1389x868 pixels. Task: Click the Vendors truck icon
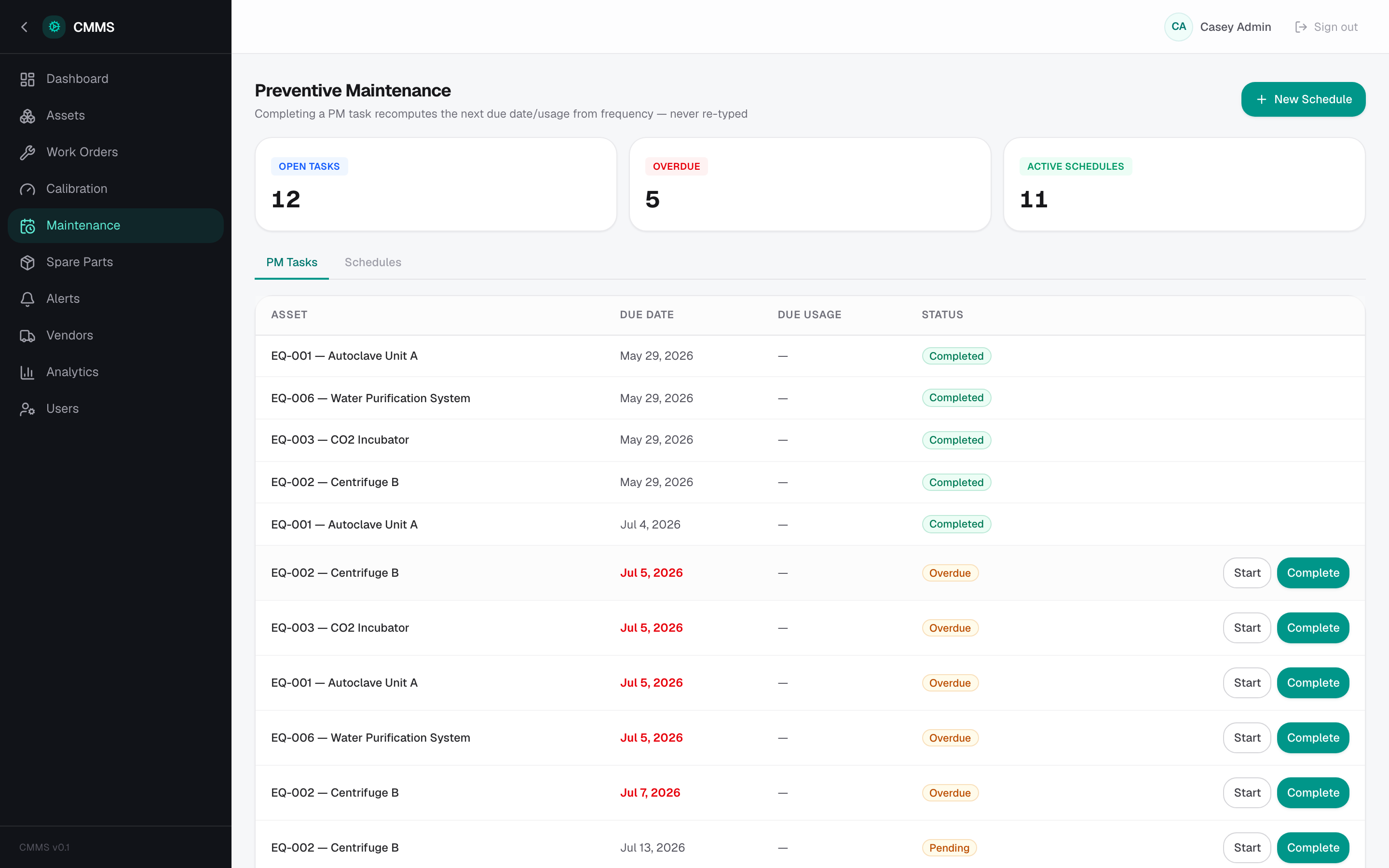[x=27, y=336]
